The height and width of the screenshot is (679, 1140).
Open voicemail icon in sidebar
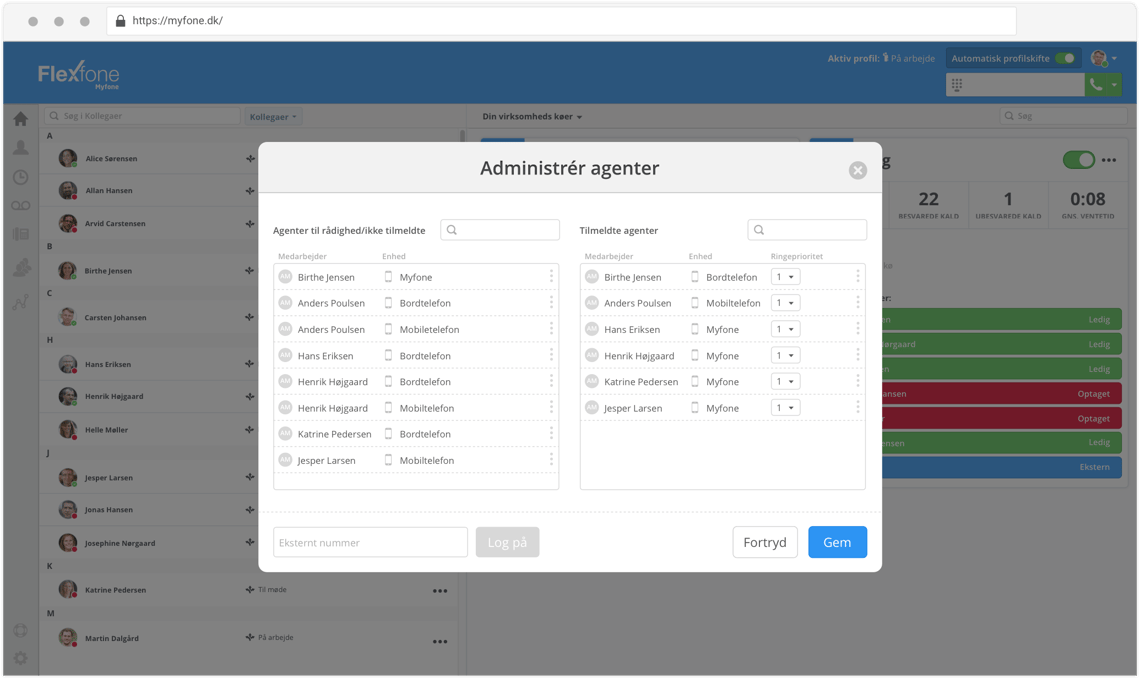pos(20,206)
